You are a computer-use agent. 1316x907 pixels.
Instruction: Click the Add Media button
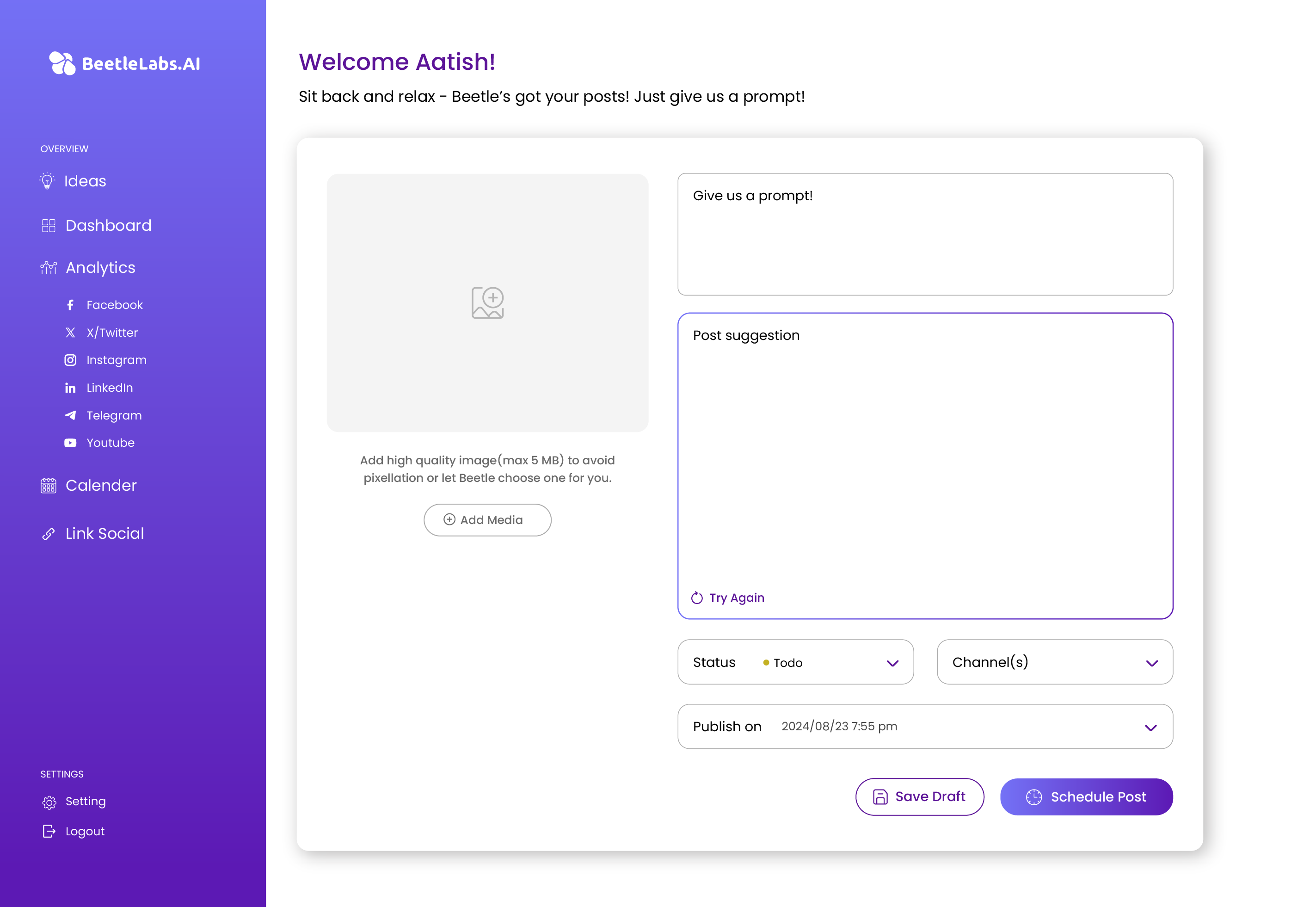[x=487, y=520]
